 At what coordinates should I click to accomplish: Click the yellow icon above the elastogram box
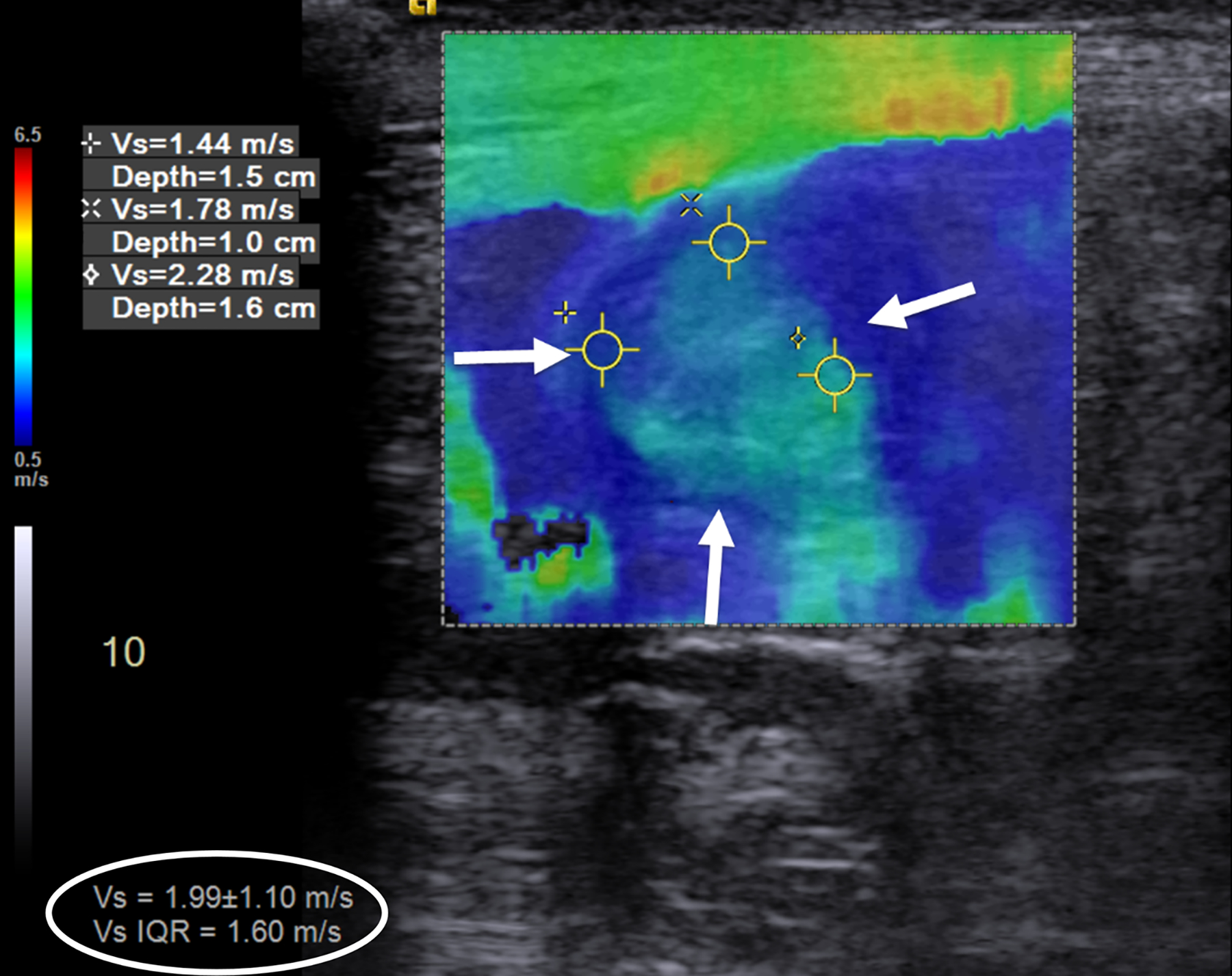pos(422,6)
